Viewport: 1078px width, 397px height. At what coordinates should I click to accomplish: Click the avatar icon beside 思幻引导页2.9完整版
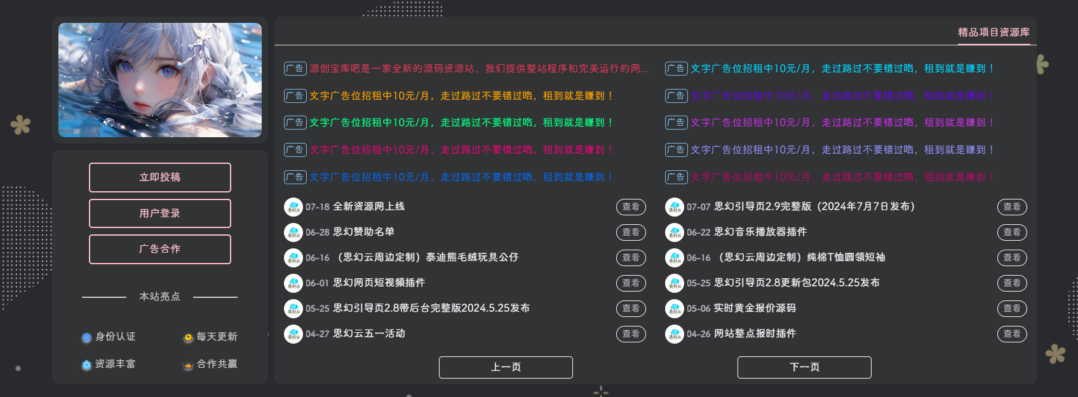tap(674, 207)
